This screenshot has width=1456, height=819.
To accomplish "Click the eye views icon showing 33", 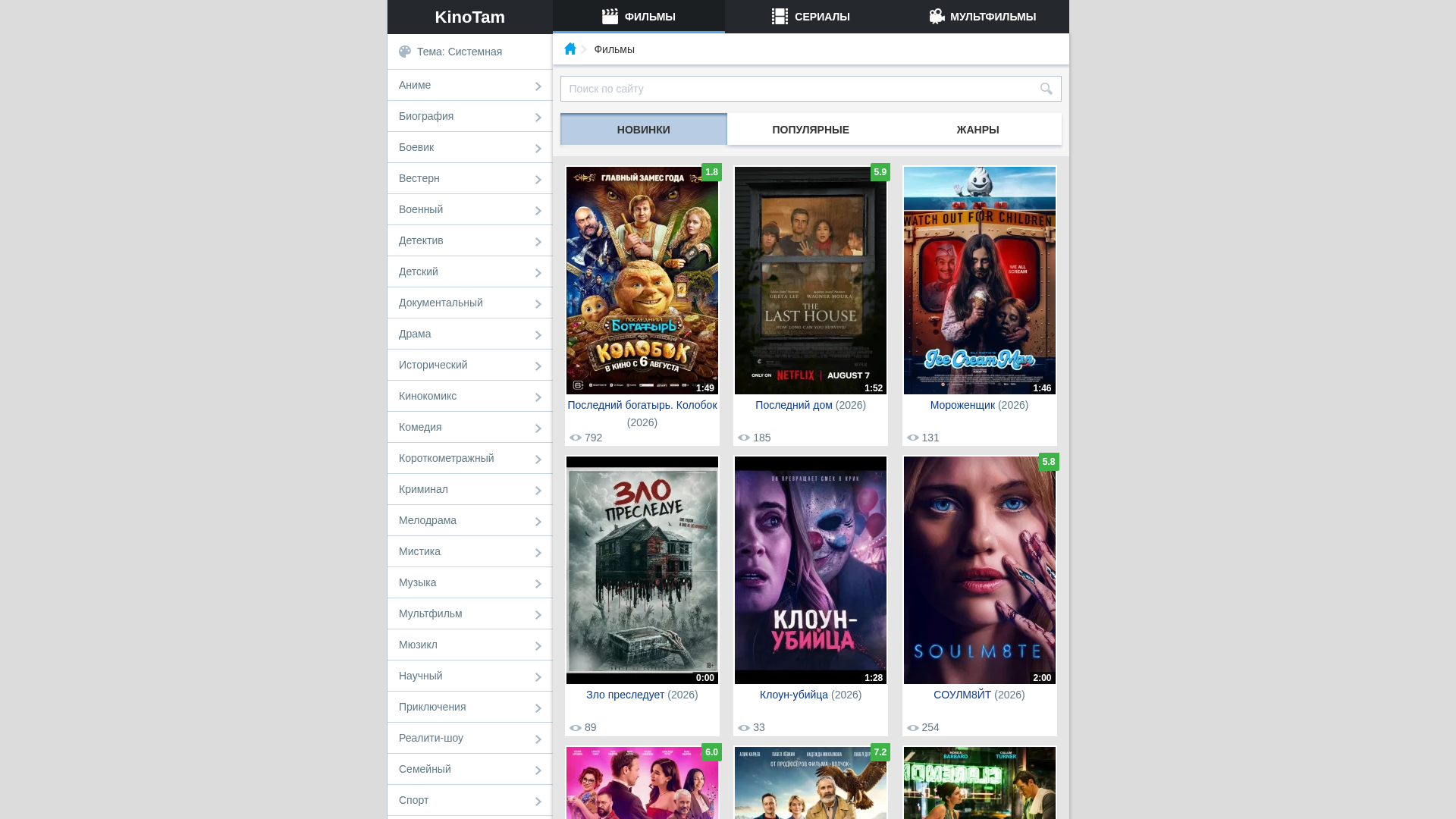I will 744,727.
